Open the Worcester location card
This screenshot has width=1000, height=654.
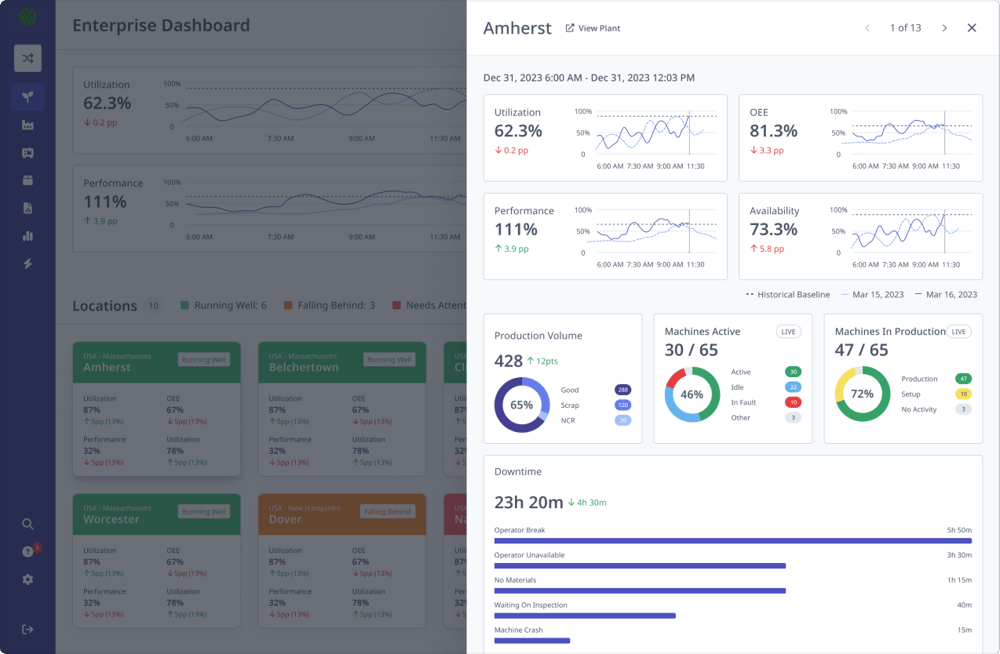pos(156,561)
